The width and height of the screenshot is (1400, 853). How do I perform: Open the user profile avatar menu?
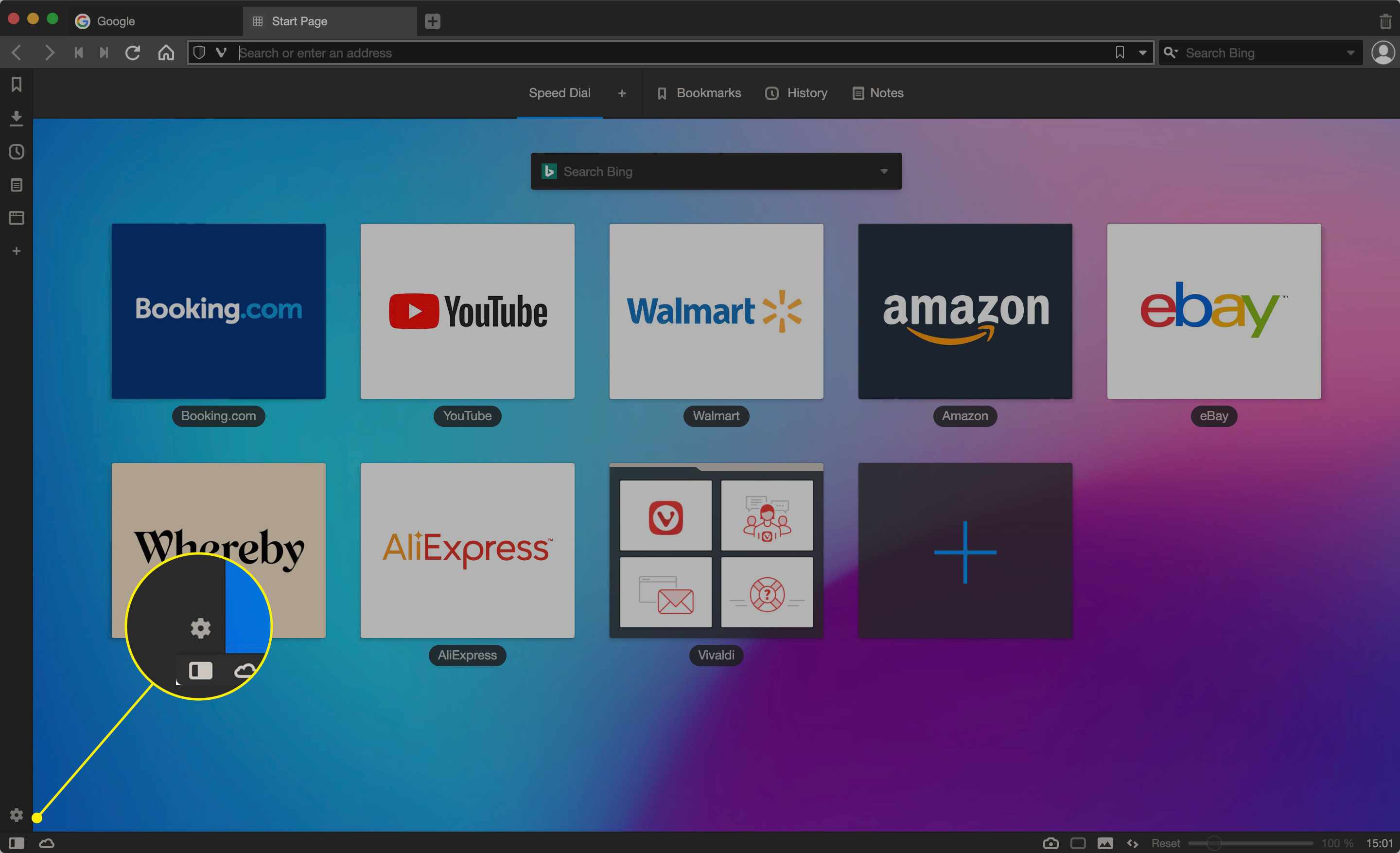click(x=1383, y=53)
